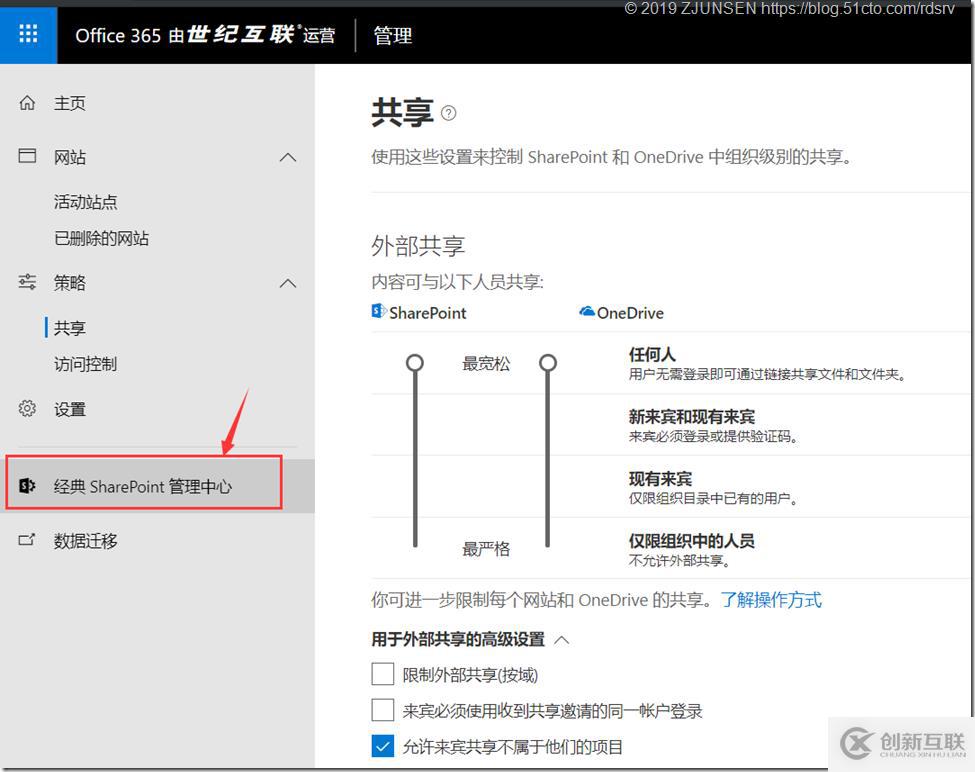Click the OneDrive cloud icon
Viewport: 975px width, 772px height.
[586, 311]
